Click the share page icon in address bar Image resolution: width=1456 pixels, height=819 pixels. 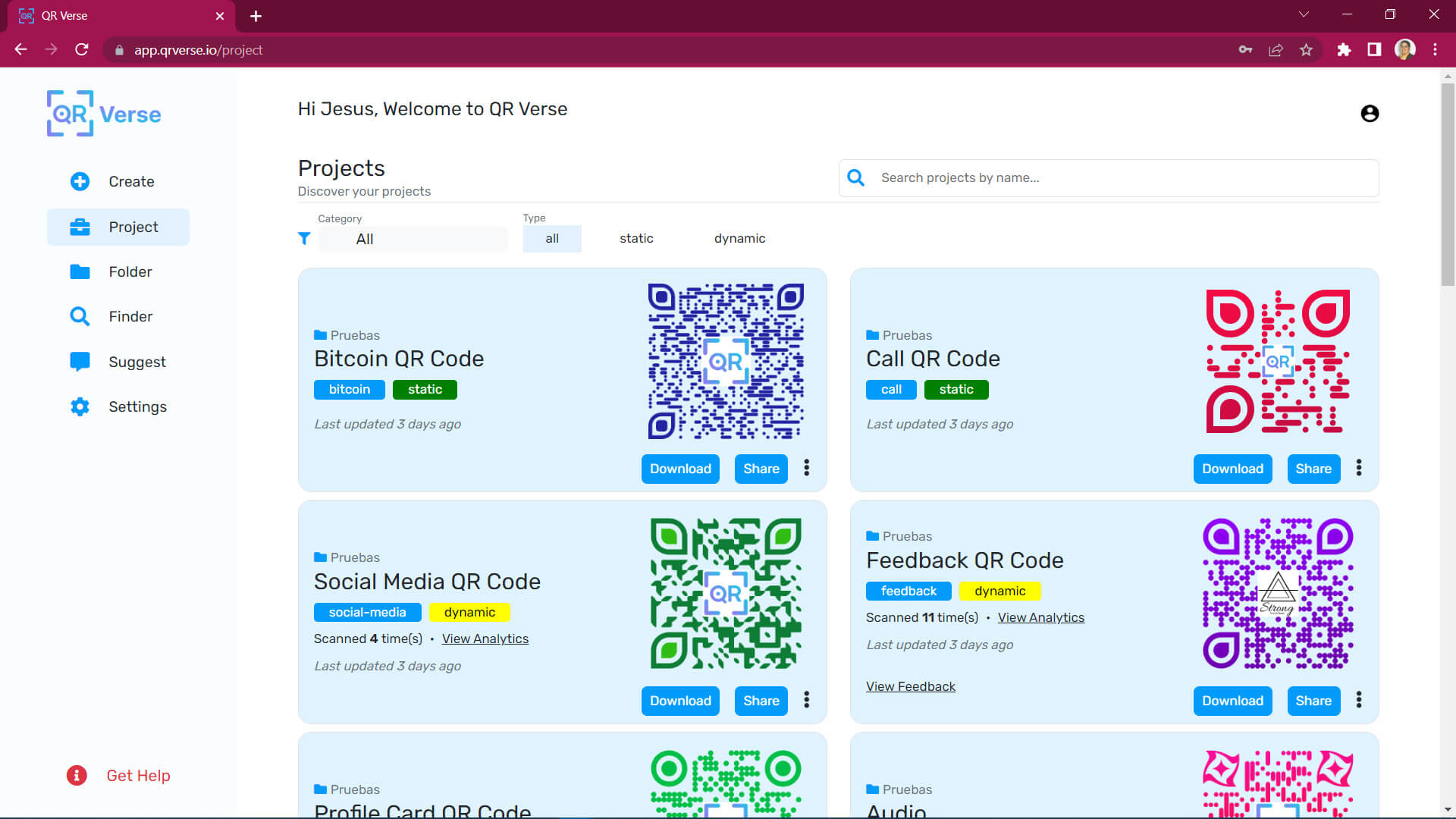(x=1276, y=50)
